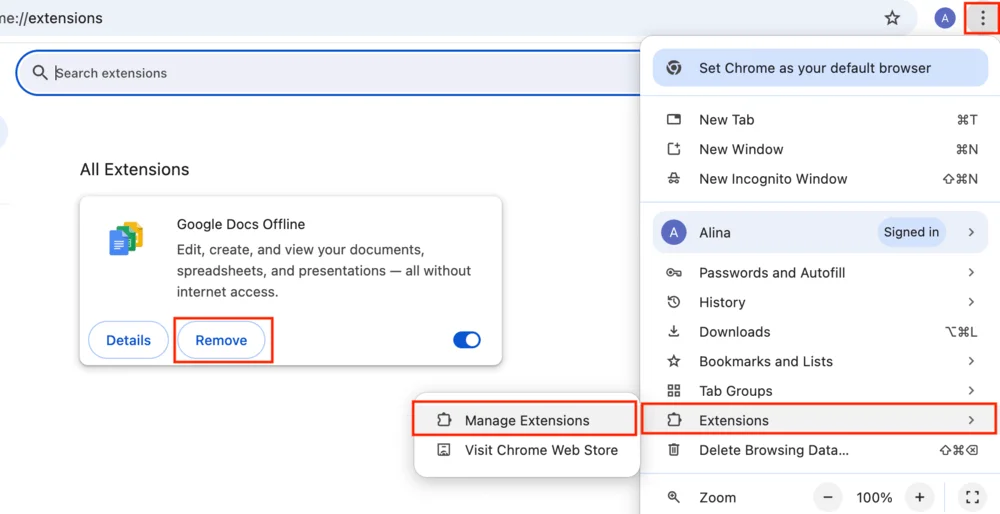This screenshot has width=1000, height=514.
Task: Focus the Search extensions field
Action: click(x=330, y=73)
